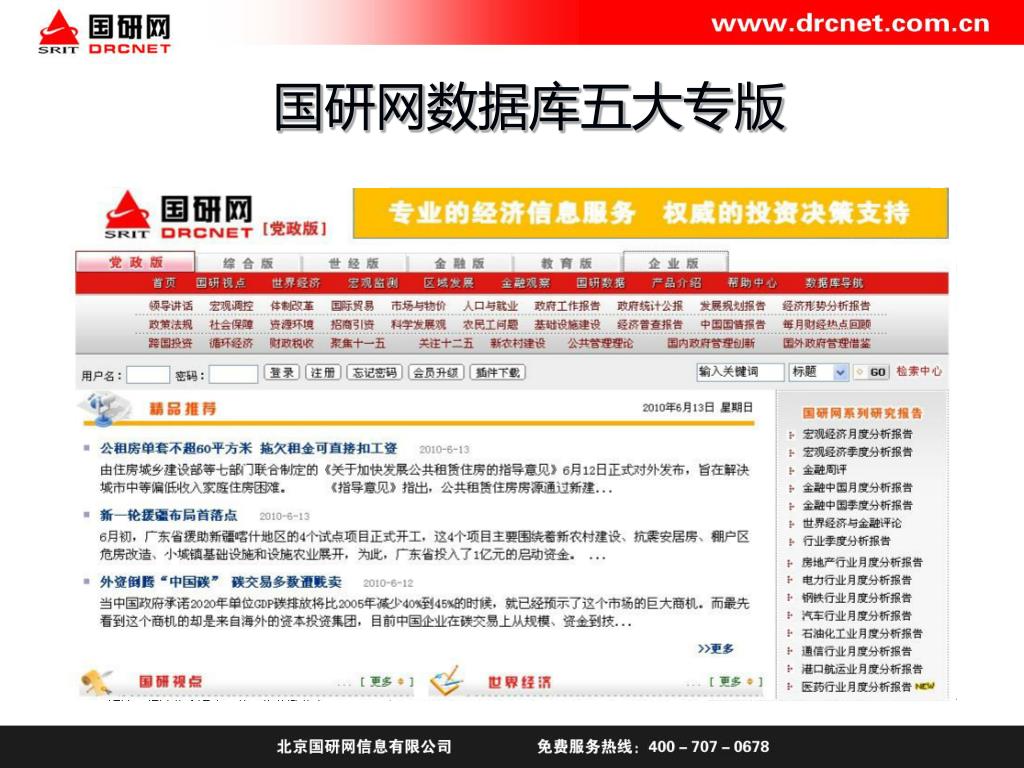The image size is (1024, 768).
Task: Click the >>更多 link under 精品推荐
Action: click(716, 648)
